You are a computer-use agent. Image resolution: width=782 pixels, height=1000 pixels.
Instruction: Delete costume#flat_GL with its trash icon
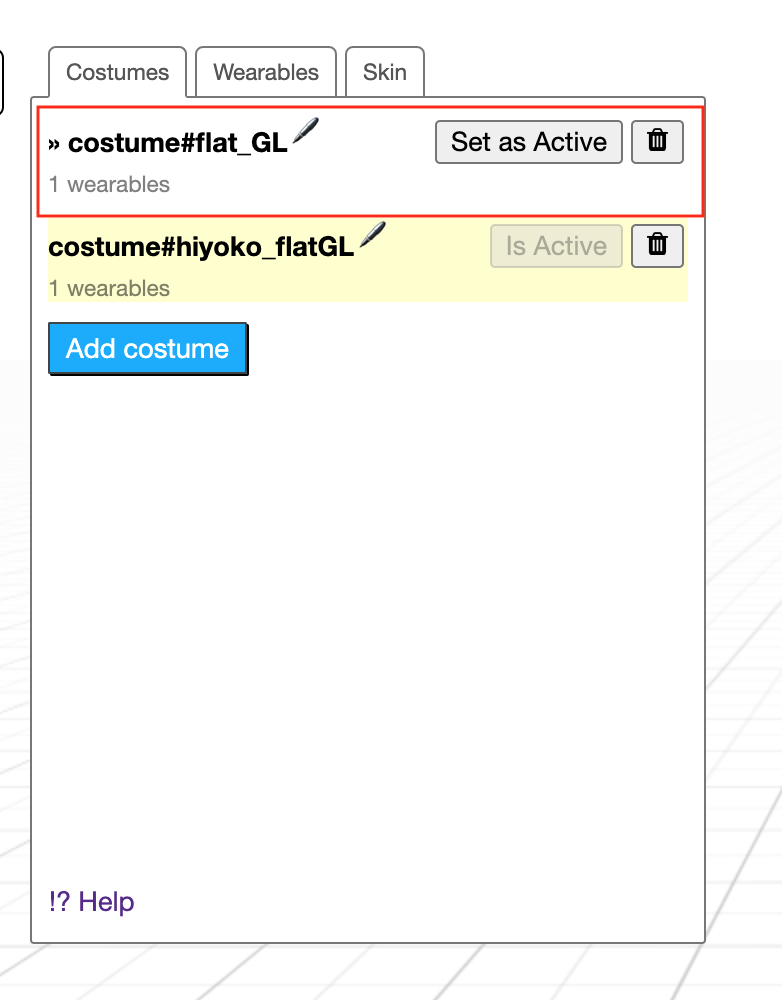[x=657, y=142]
